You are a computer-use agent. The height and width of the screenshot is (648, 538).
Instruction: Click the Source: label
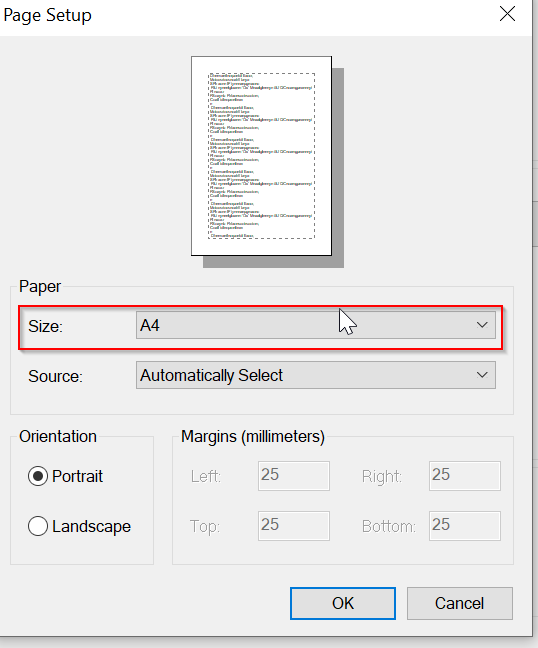[55, 376]
